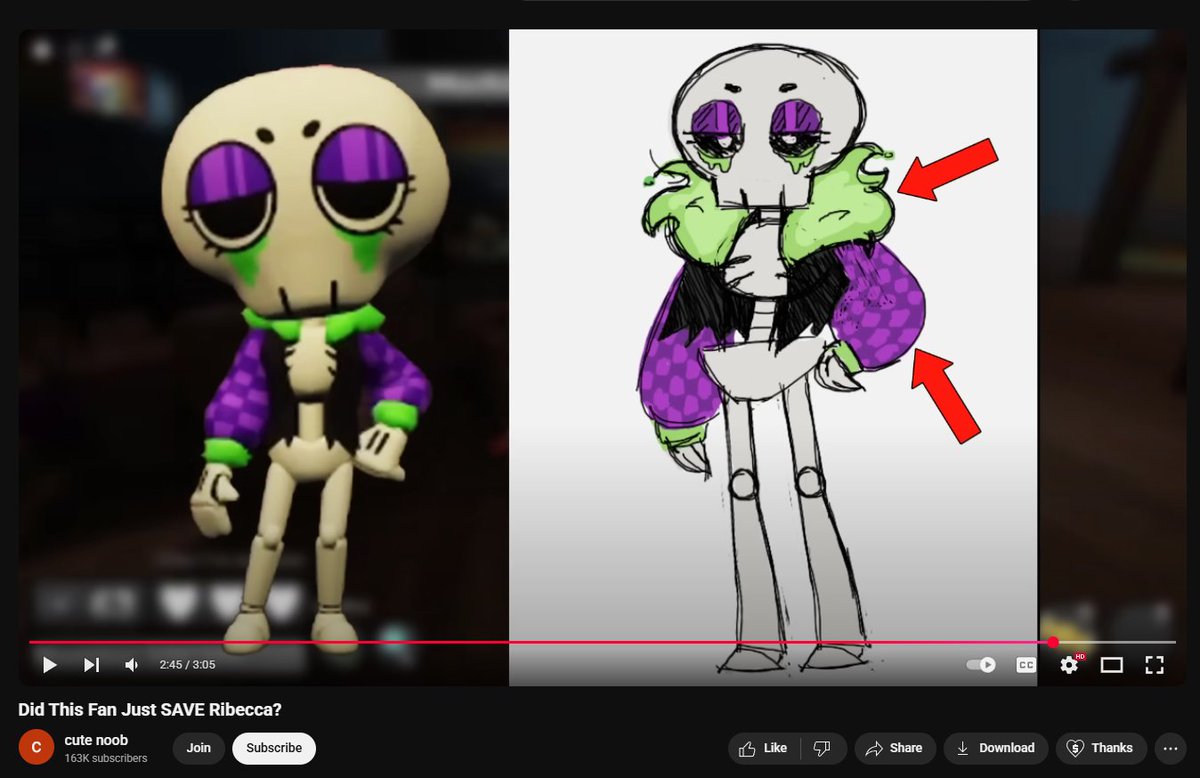1200x778 pixels.
Task: Dislike the video
Action: (822, 748)
